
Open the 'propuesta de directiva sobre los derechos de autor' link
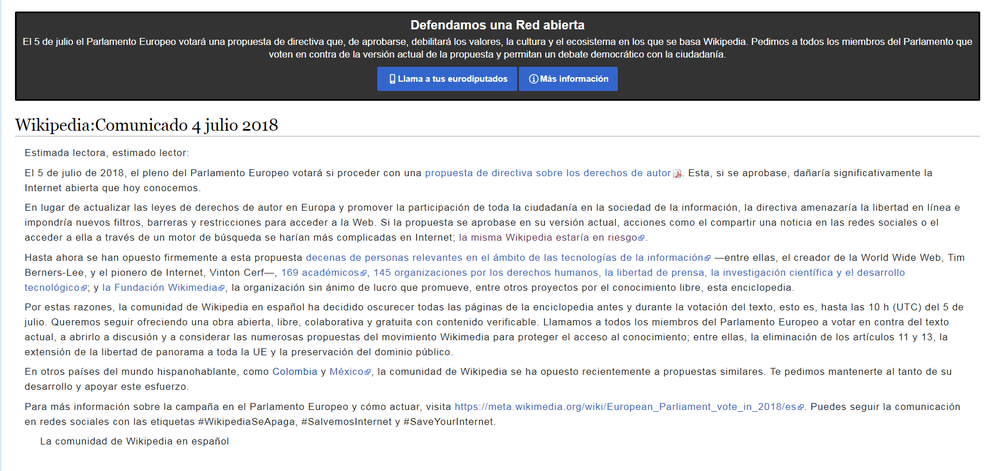pyautogui.click(x=547, y=172)
